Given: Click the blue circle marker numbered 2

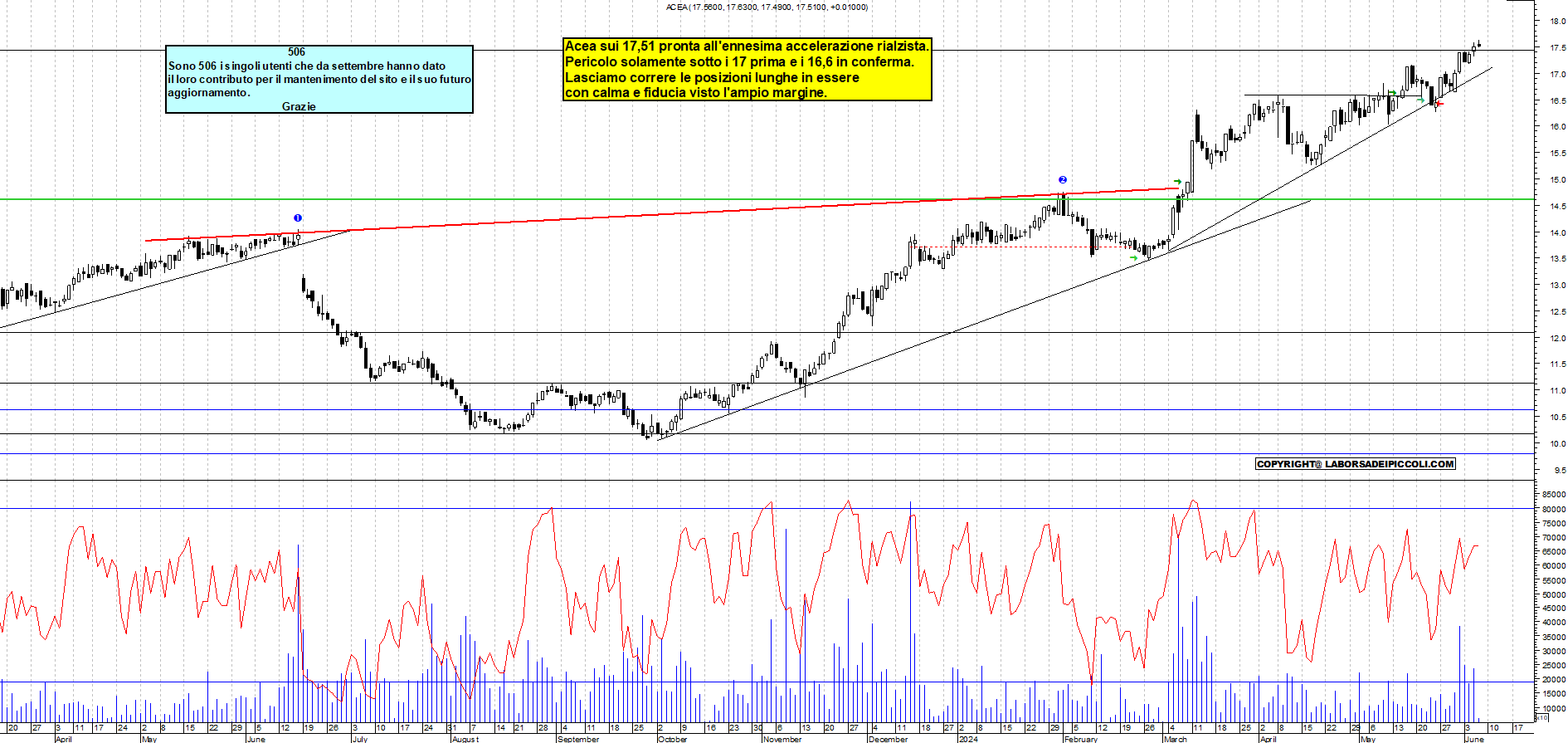Looking at the screenshot, I should (x=1063, y=179).
